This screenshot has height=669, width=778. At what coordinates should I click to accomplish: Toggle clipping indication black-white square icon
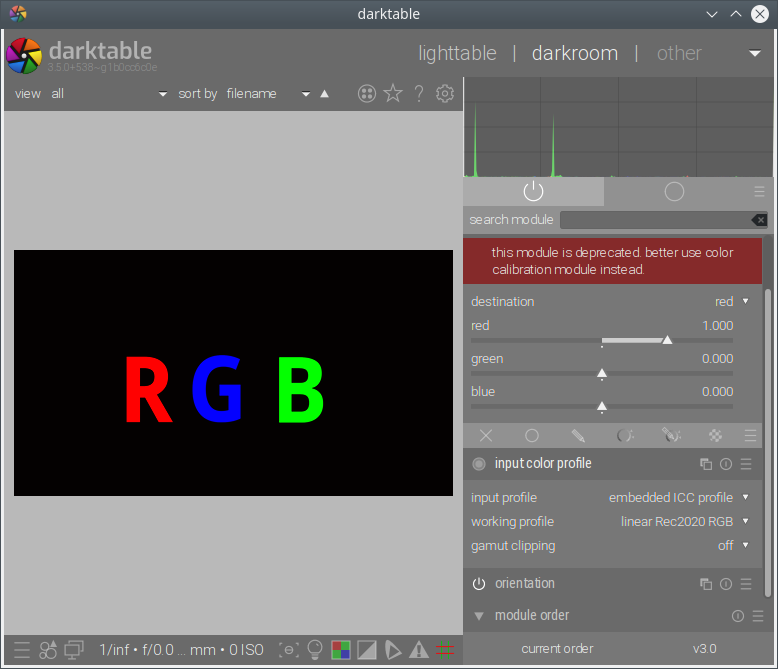tap(367, 650)
